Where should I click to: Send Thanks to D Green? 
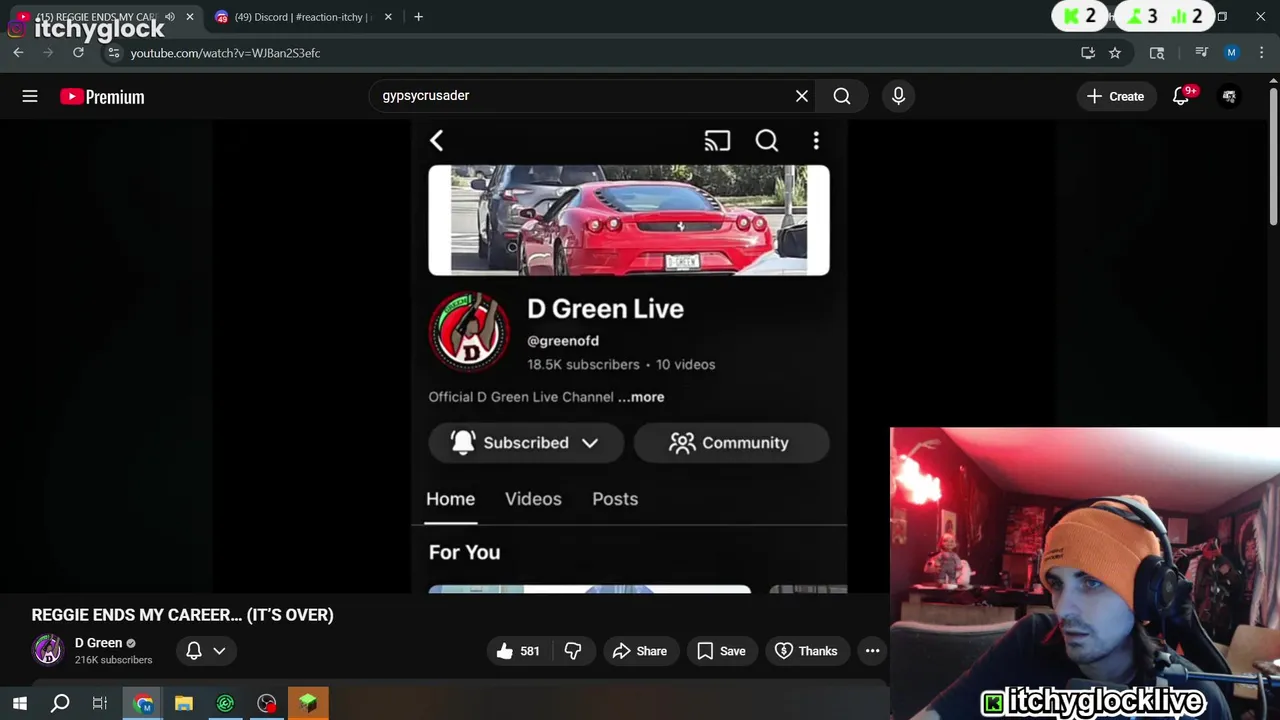(x=806, y=651)
